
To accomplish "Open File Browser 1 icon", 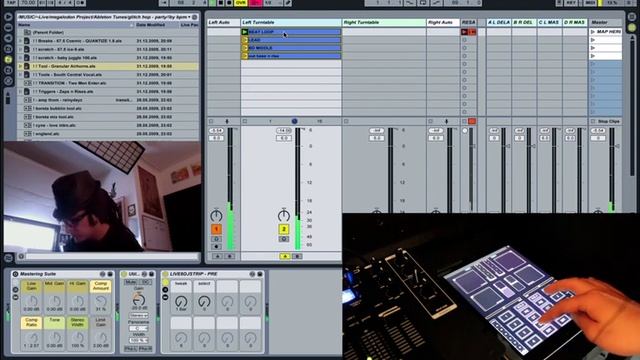I will click(x=8, y=49).
